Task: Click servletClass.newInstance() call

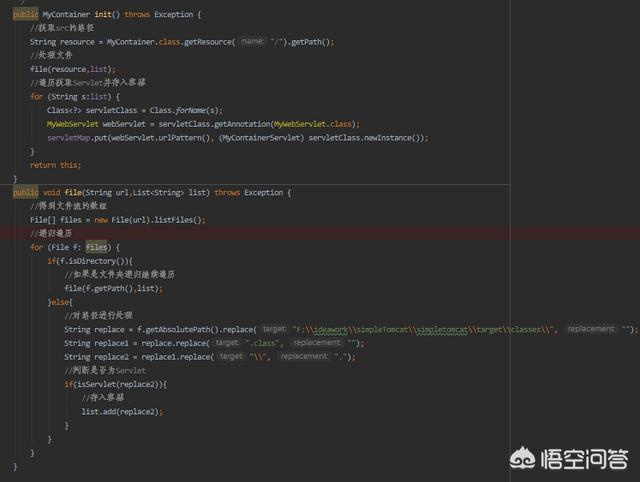Action: pos(366,138)
